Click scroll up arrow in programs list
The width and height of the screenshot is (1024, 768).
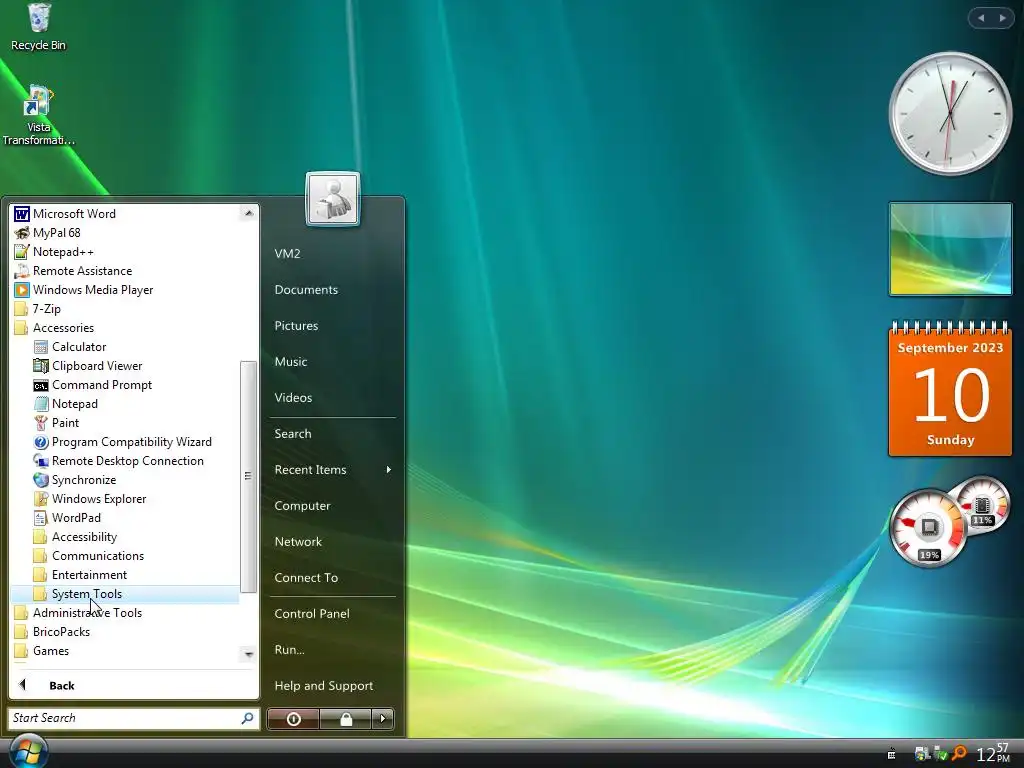click(x=248, y=213)
